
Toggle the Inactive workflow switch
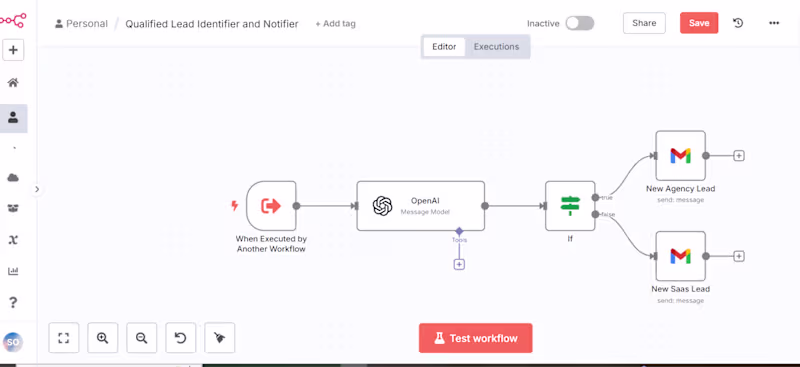[580, 23]
